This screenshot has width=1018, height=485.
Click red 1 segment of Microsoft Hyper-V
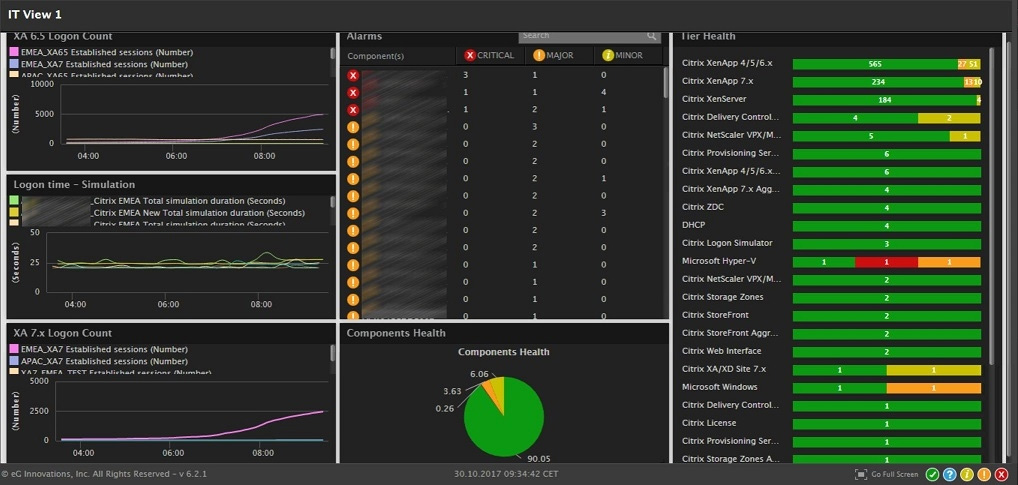(886, 262)
